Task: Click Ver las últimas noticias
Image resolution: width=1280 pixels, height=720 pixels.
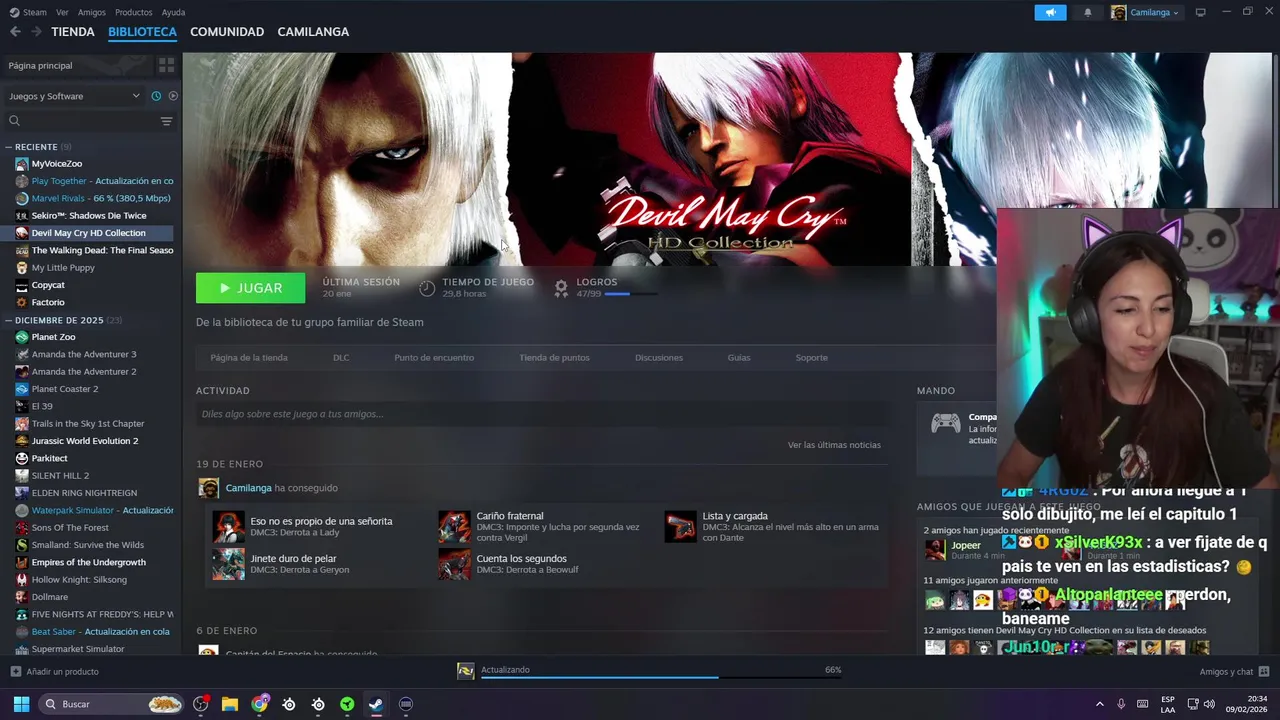Action: click(834, 445)
